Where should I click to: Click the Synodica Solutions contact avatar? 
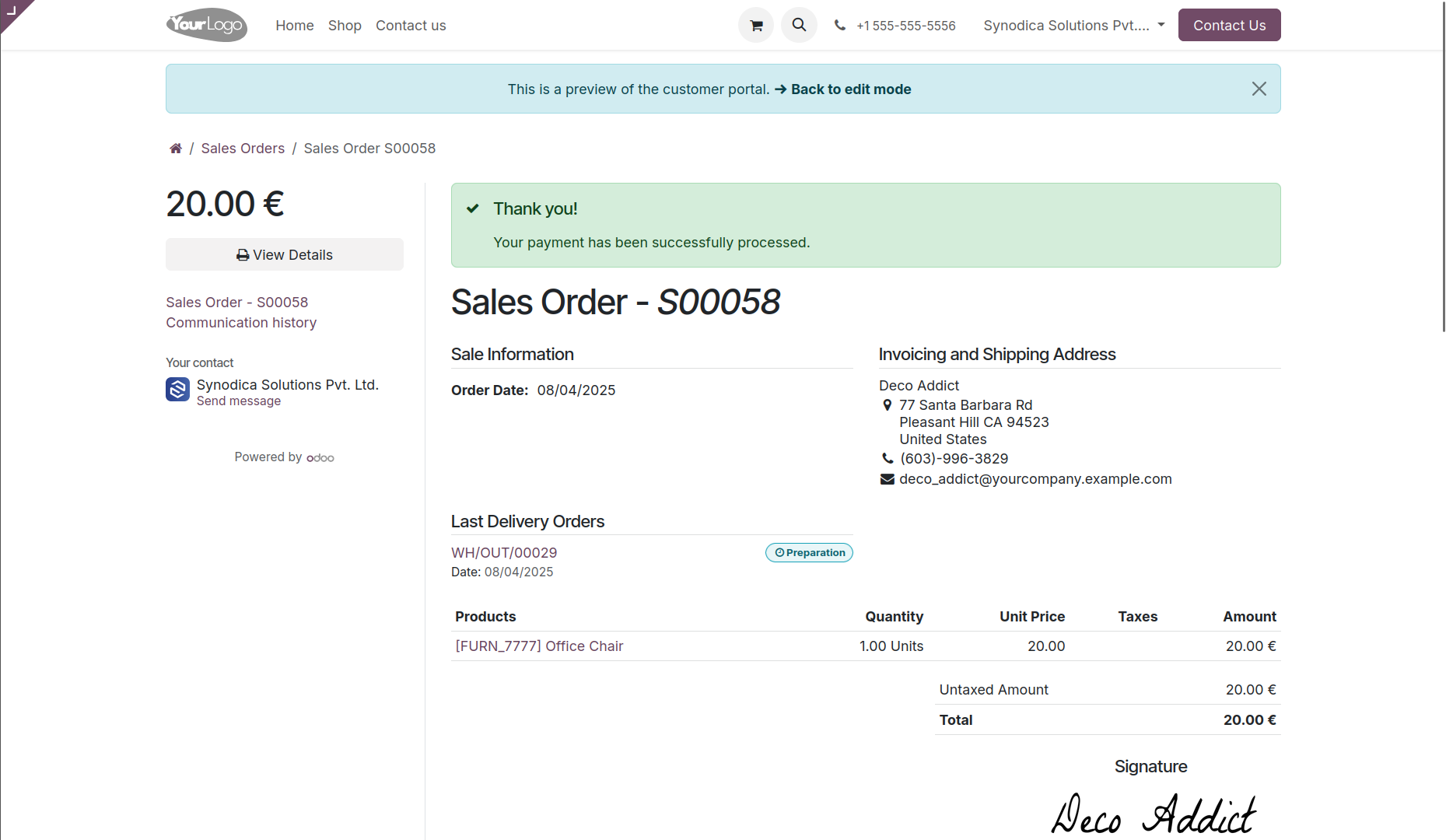177,389
